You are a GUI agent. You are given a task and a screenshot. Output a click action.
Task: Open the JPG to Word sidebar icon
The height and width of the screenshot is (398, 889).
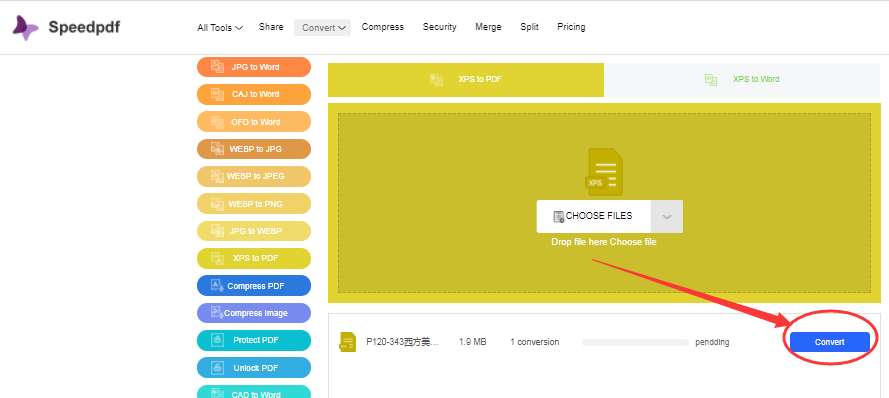[217, 67]
